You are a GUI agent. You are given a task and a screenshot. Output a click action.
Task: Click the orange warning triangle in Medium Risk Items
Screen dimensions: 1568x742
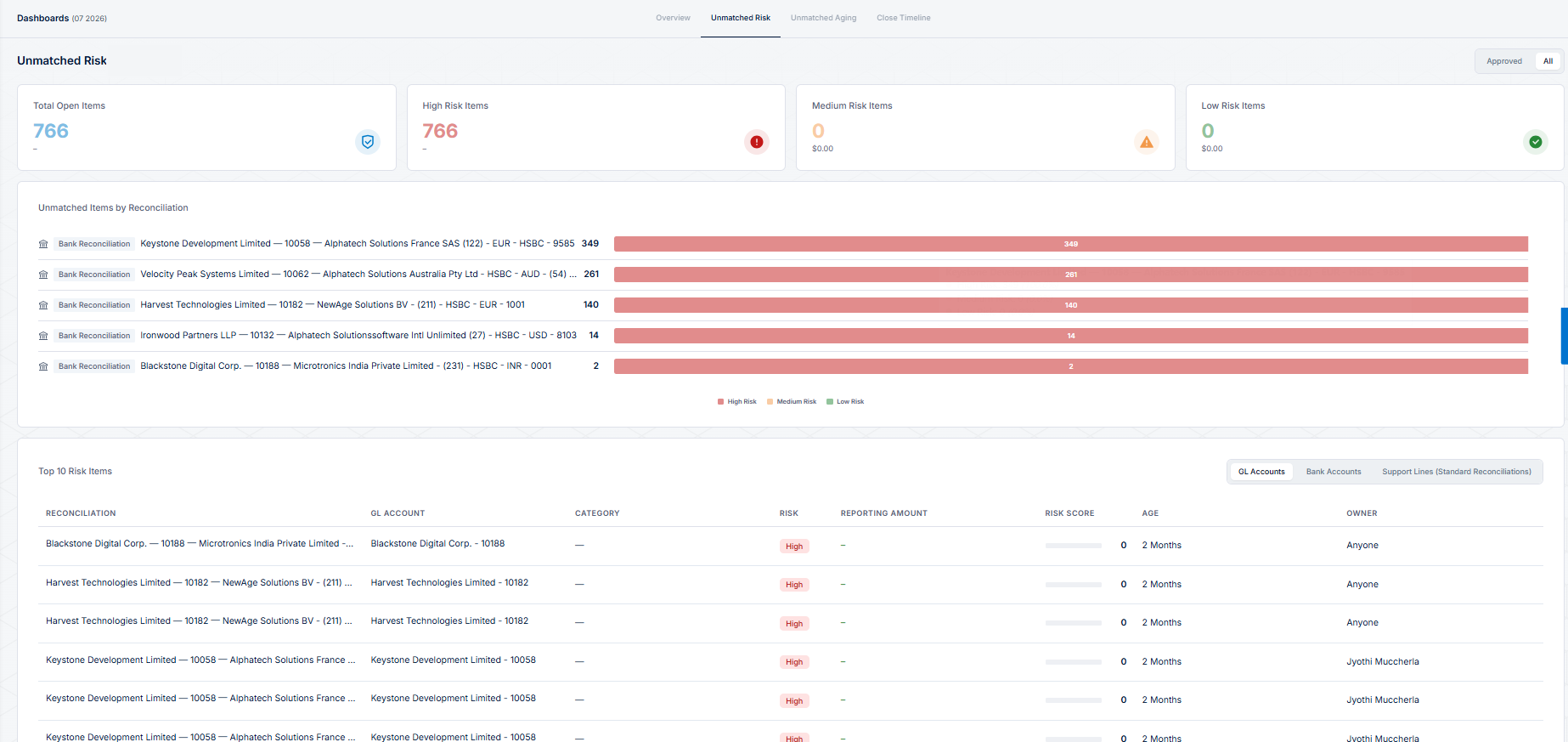(1147, 142)
